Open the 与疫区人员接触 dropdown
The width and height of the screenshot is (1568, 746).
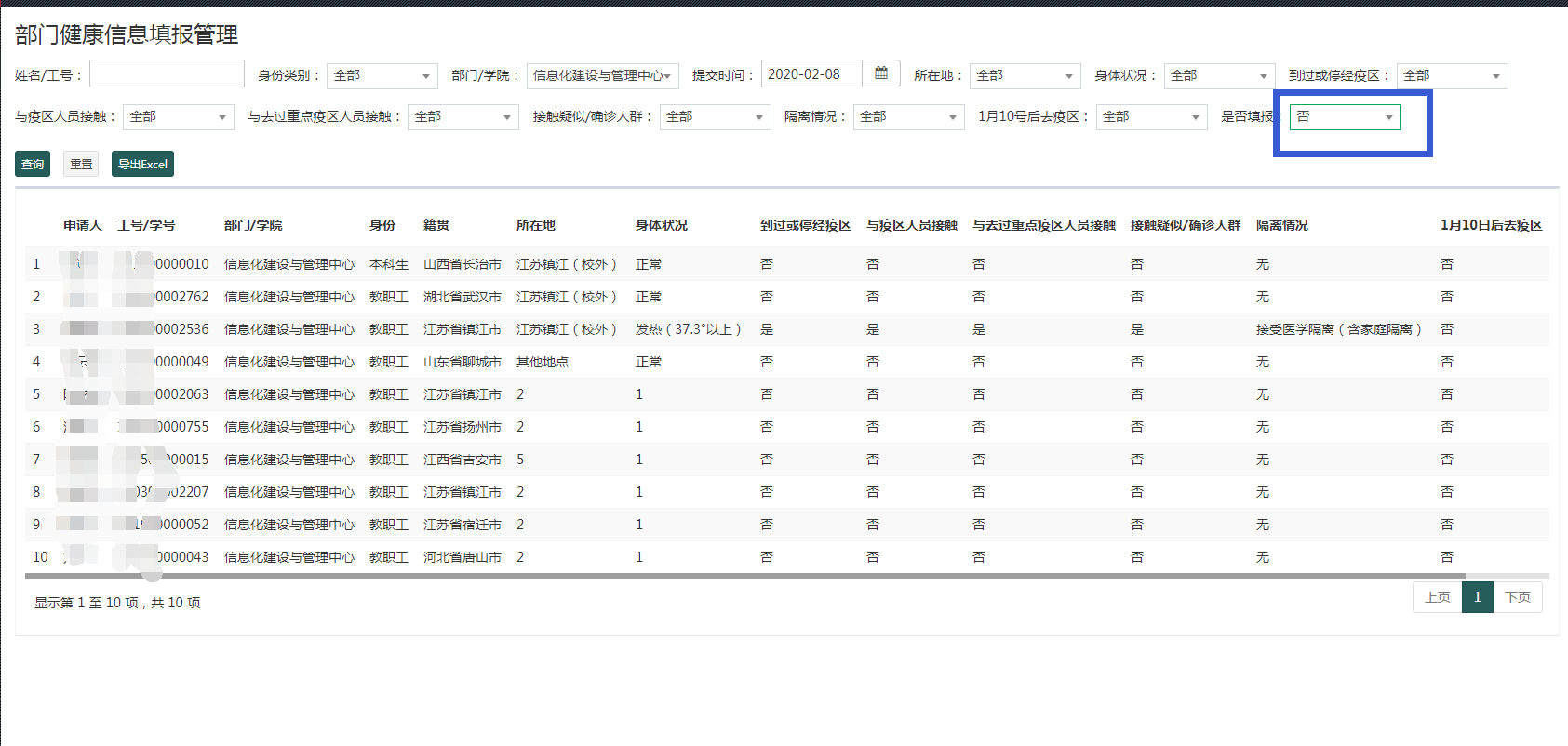(x=178, y=117)
